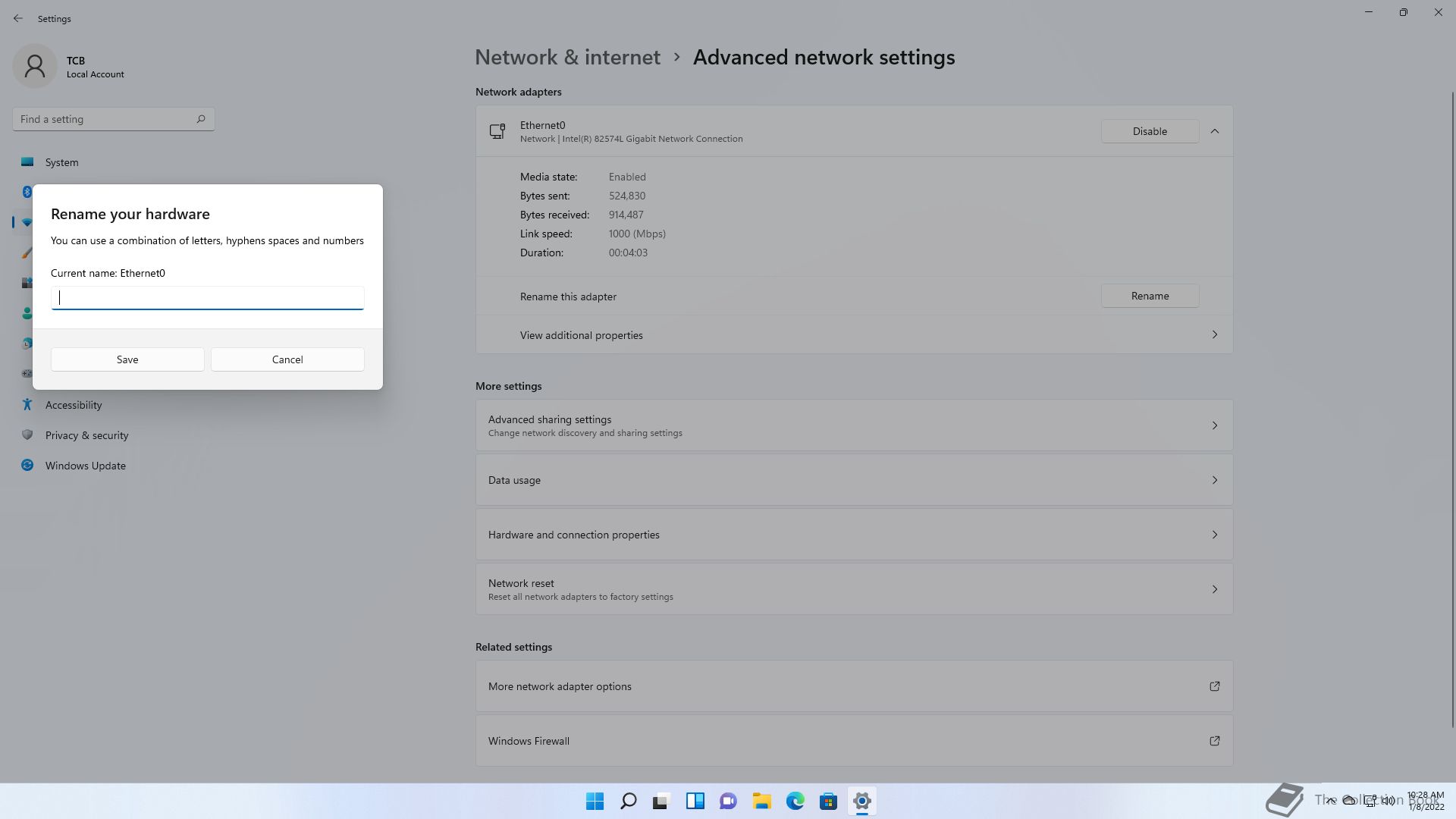Image resolution: width=1456 pixels, height=819 pixels.
Task: Click external-link icon for More network adapter options
Action: (1214, 686)
